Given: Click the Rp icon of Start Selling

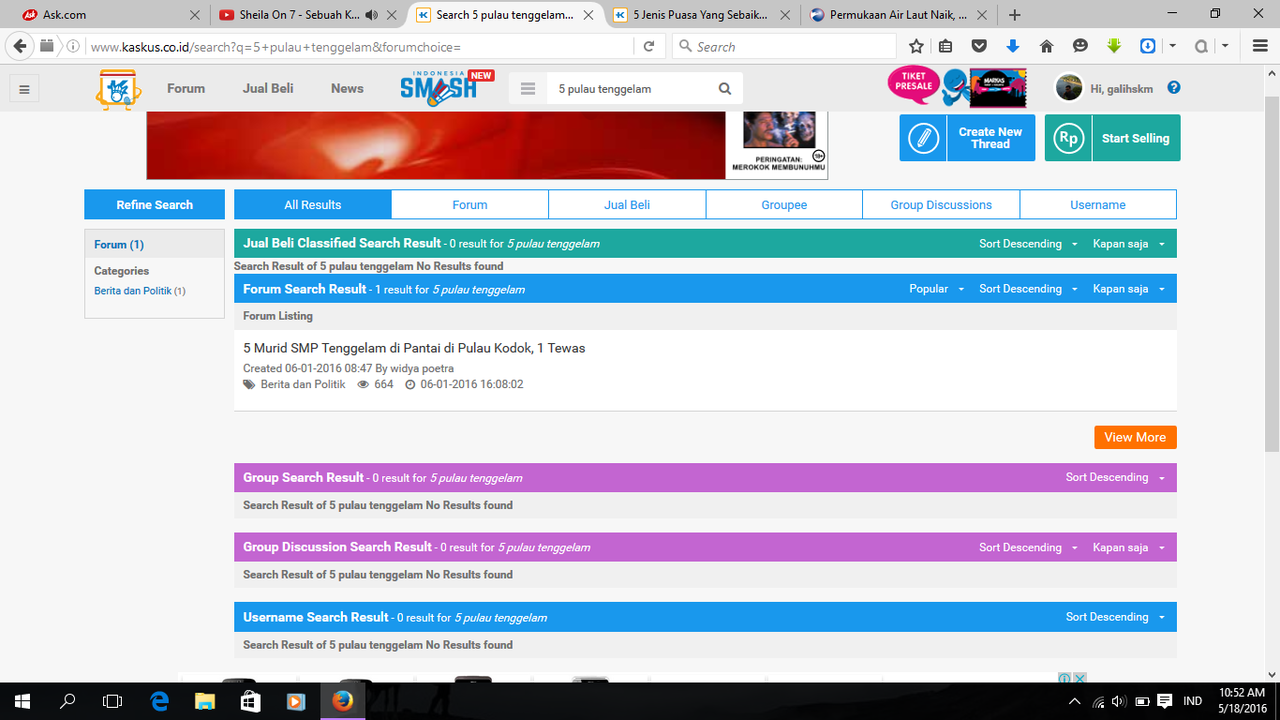Looking at the screenshot, I should point(1068,138).
